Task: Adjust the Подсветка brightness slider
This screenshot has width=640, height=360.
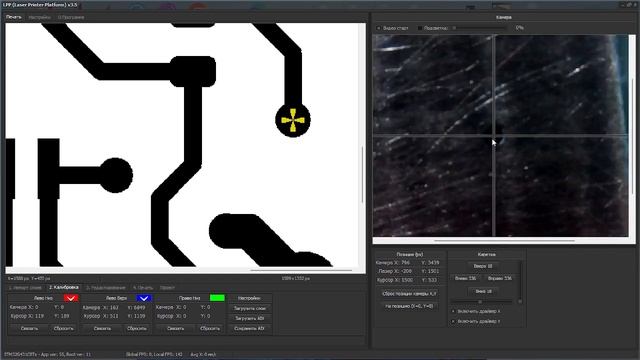Action: pyautogui.click(x=478, y=28)
